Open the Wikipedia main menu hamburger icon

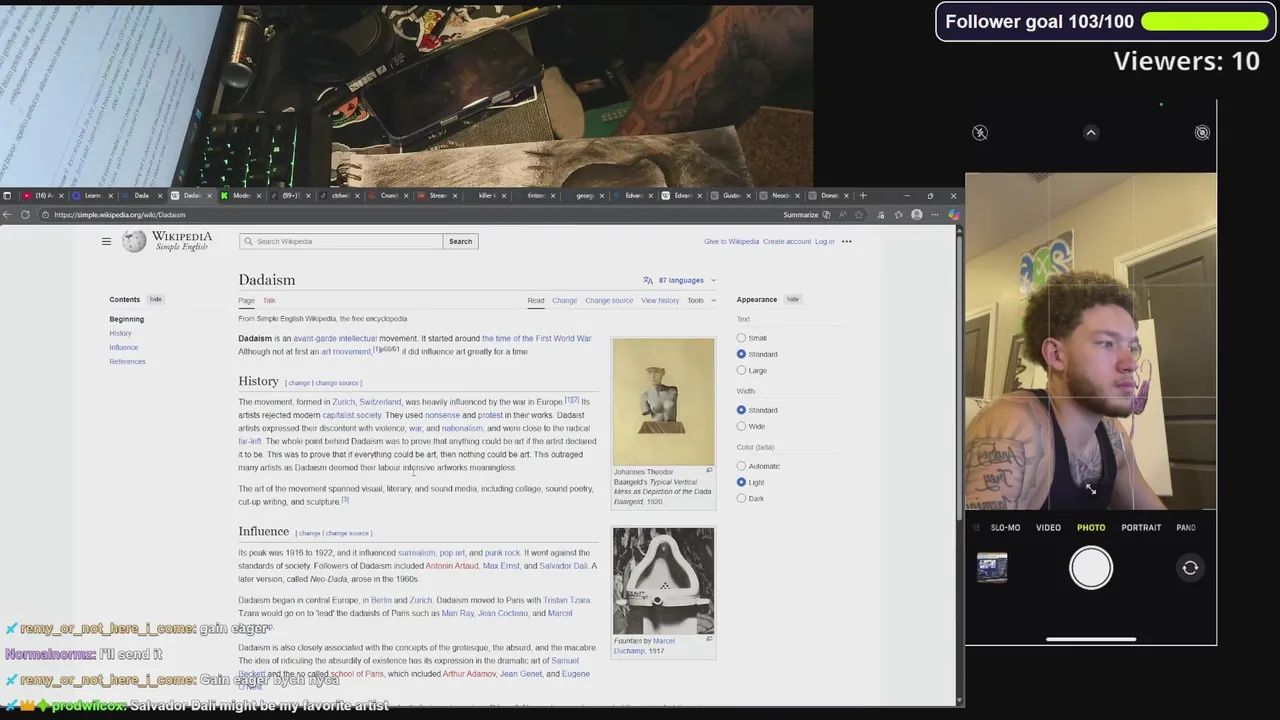coord(106,241)
